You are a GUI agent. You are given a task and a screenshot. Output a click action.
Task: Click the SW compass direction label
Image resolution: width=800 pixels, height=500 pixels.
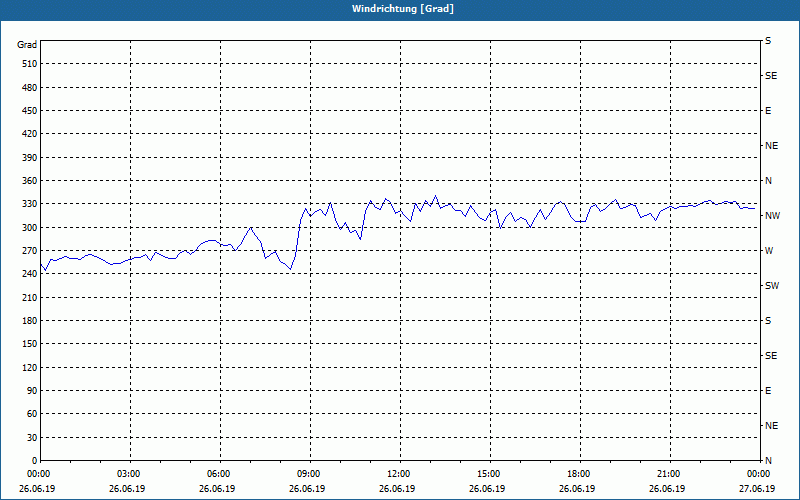772,286
